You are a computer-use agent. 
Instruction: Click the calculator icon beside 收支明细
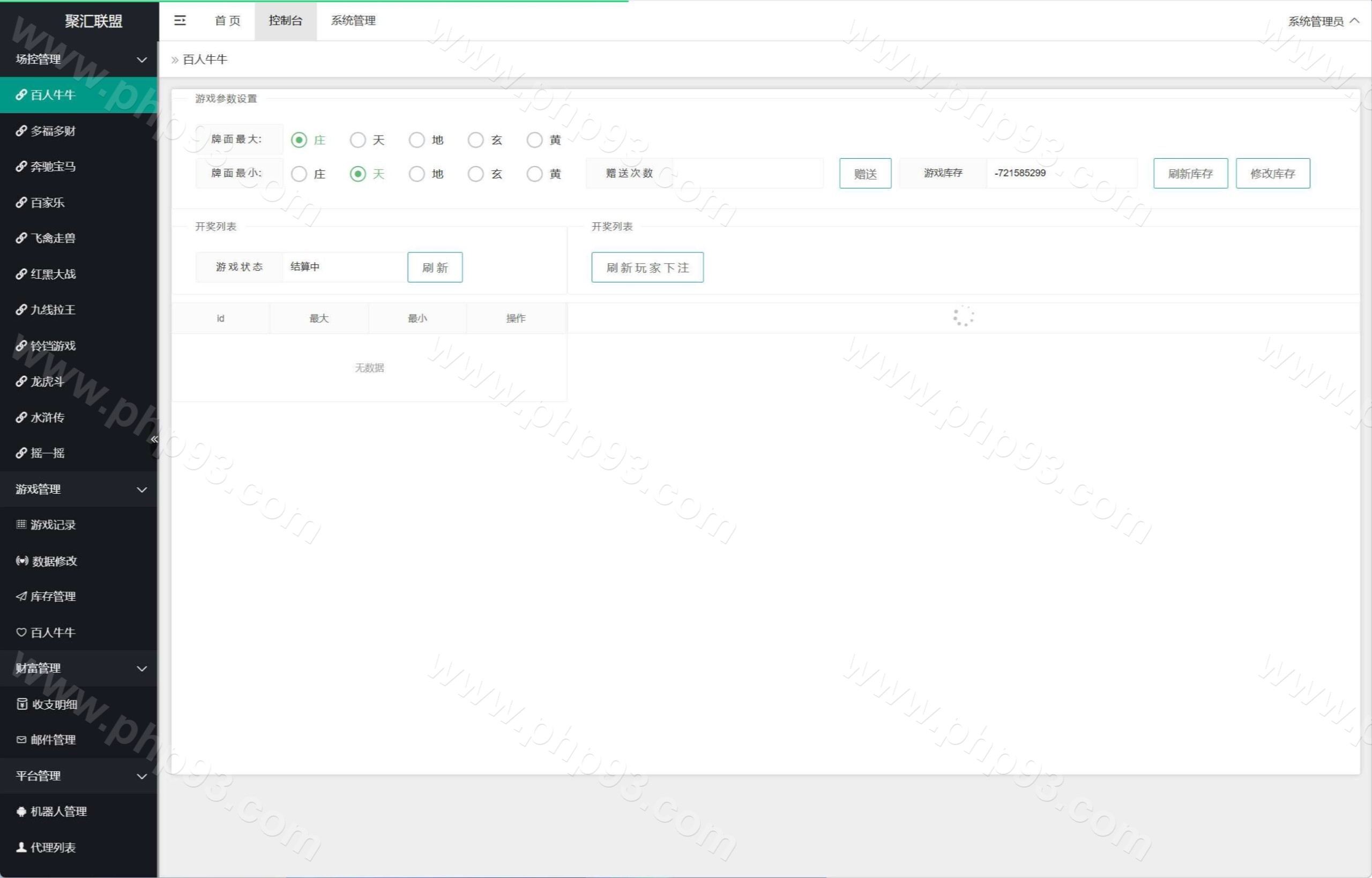click(x=21, y=704)
